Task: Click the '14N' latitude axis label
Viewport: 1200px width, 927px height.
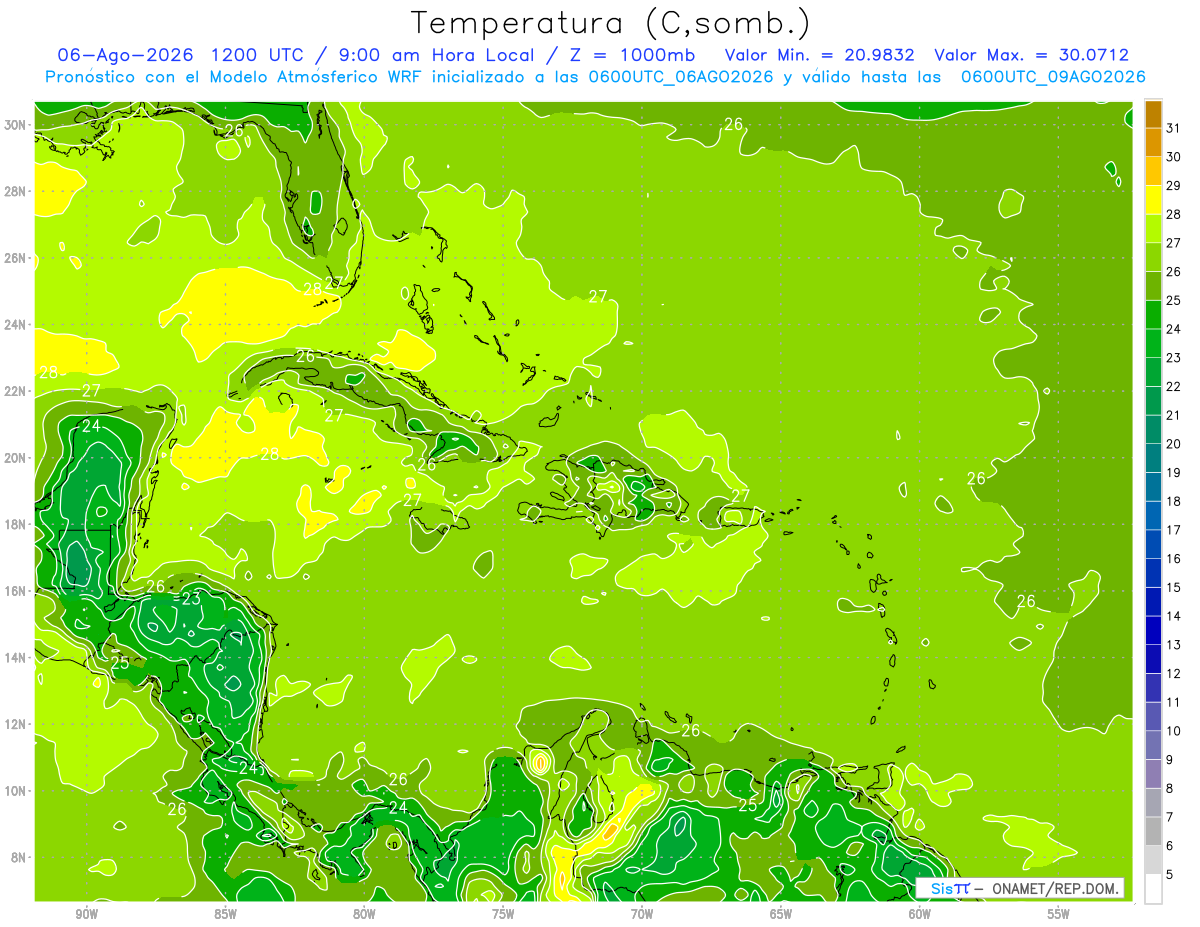Action: coord(15,658)
